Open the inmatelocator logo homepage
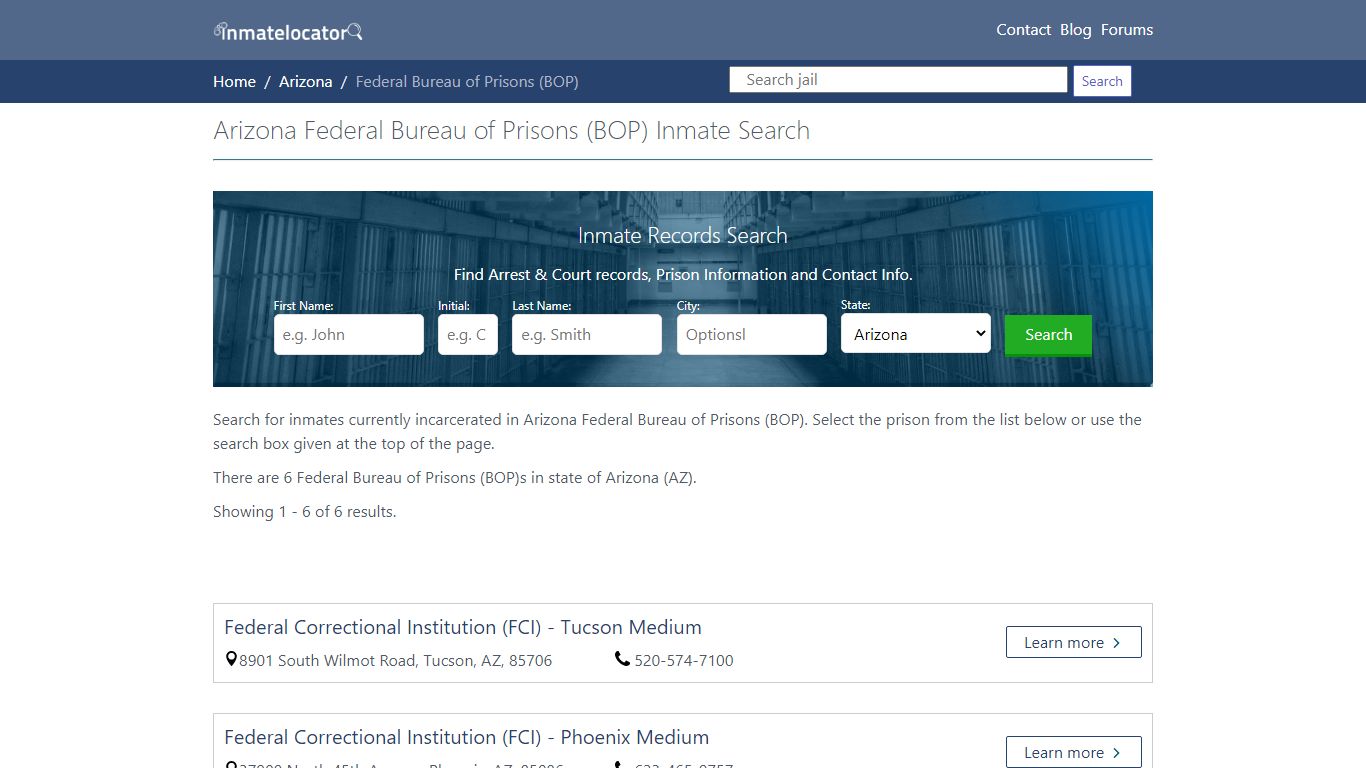1366x768 pixels. point(288,31)
